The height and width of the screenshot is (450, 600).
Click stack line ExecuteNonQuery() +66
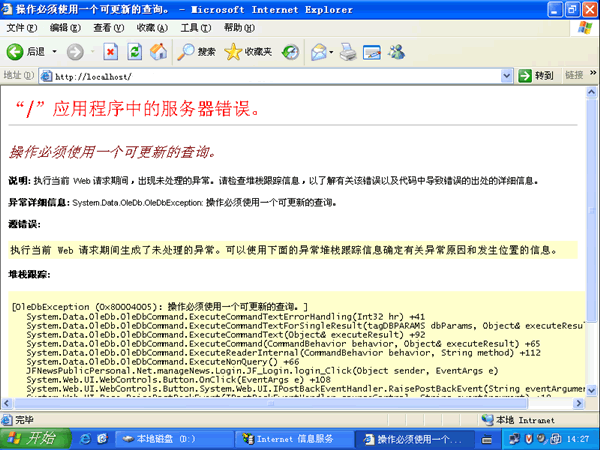[163, 362]
